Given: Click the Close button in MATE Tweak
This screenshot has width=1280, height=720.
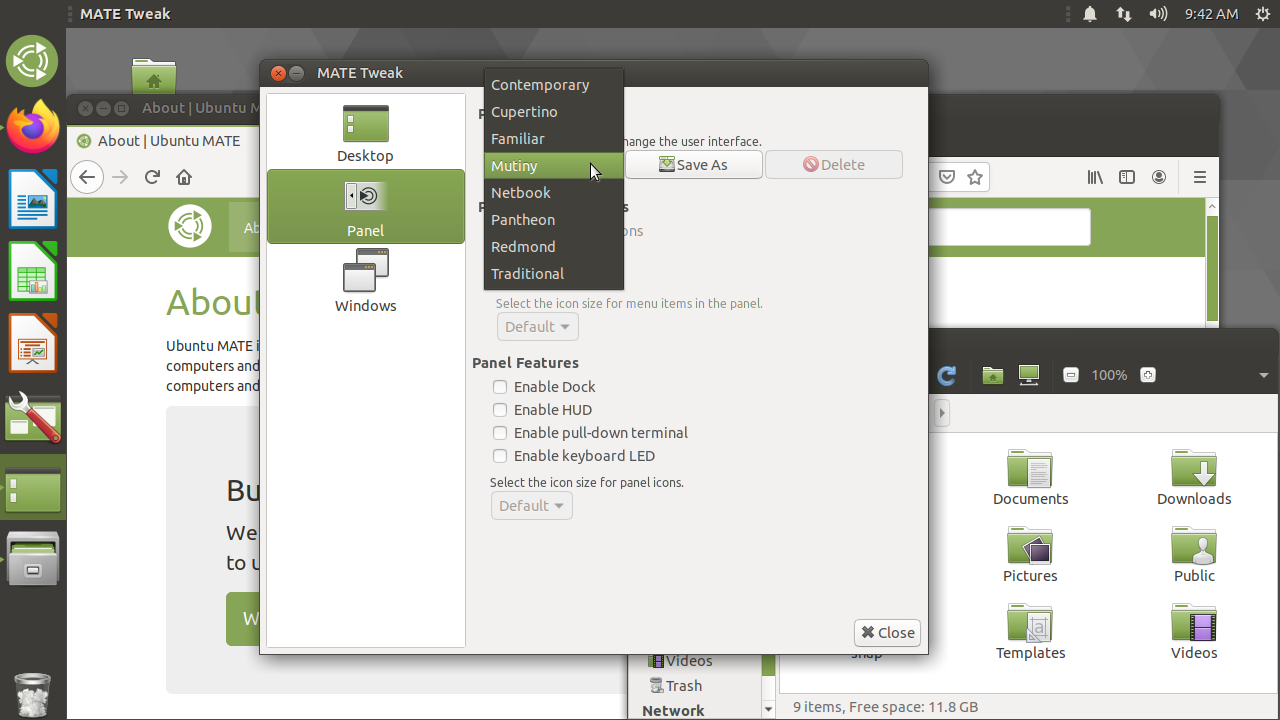Looking at the screenshot, I should 888,633.
